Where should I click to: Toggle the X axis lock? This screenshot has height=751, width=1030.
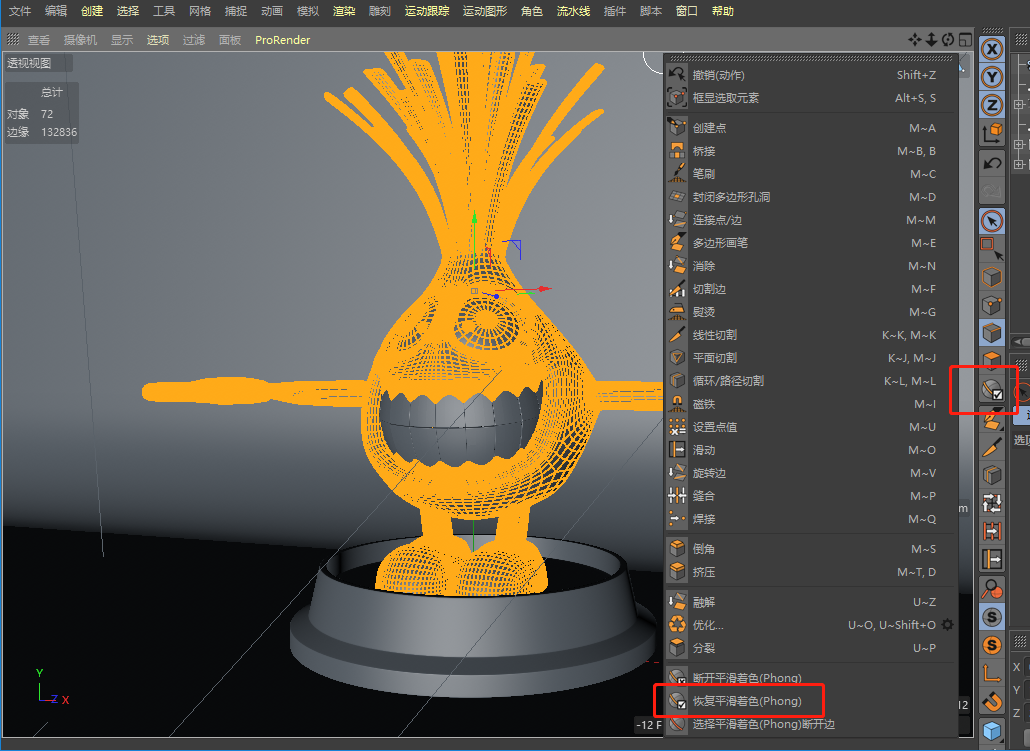tap(992, 49)
